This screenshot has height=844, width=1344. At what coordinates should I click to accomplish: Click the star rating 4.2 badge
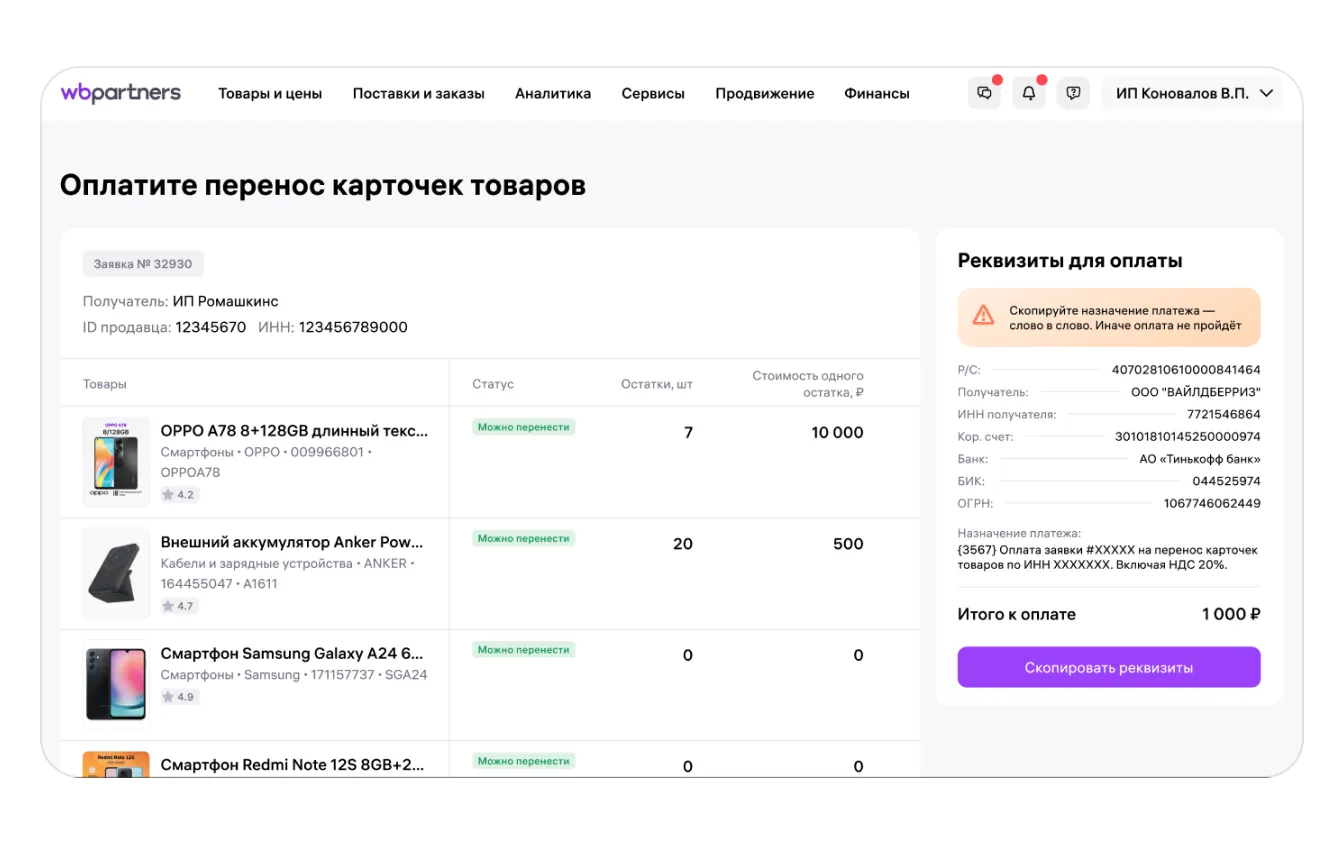[180, 494]
